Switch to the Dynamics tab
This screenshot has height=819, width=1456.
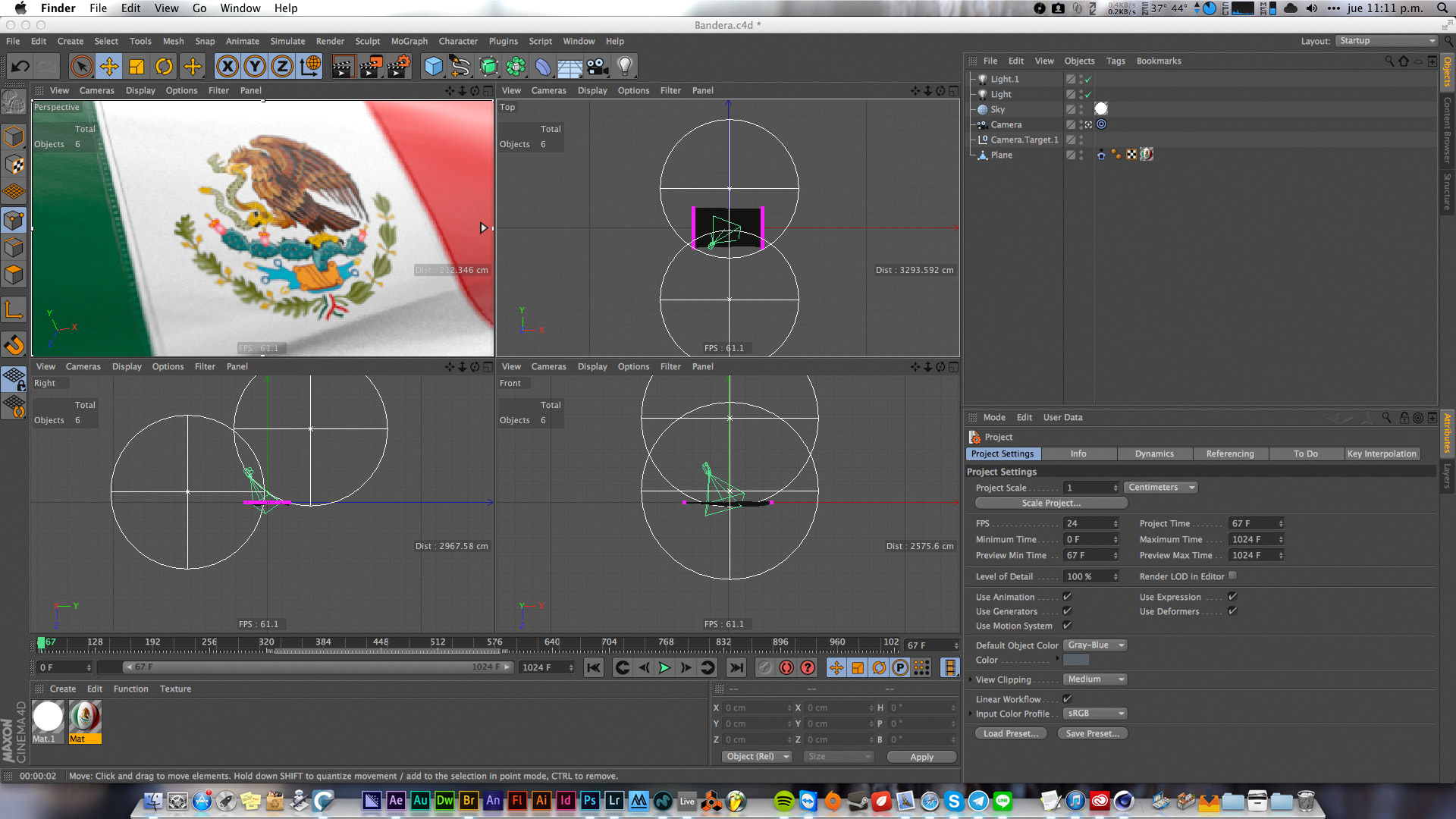(x=1154, y=454)
